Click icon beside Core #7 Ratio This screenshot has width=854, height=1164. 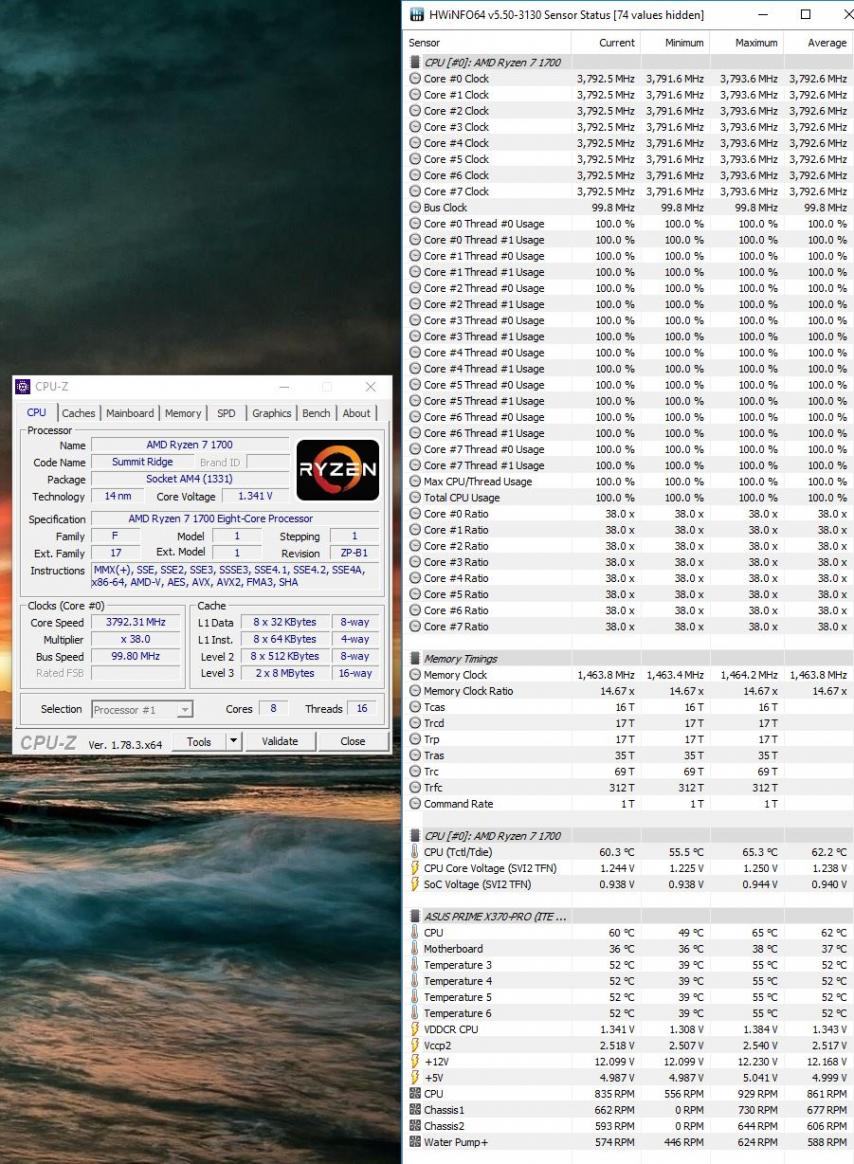pos(415,627)
